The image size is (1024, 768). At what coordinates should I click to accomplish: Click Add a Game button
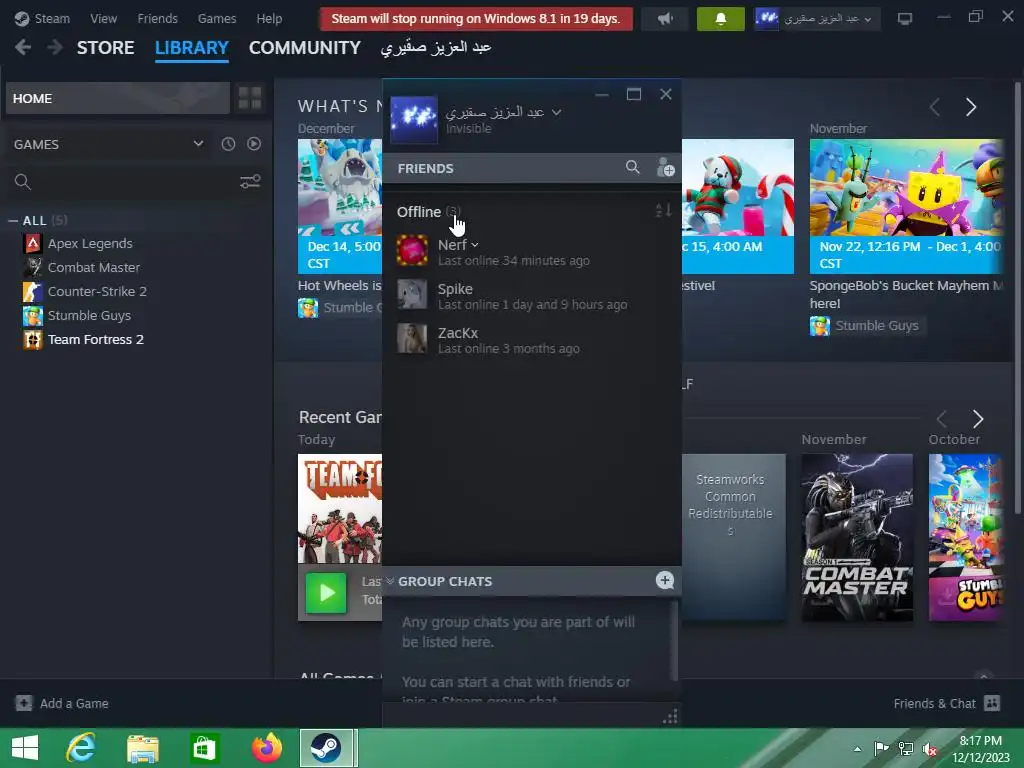point(62,703)
